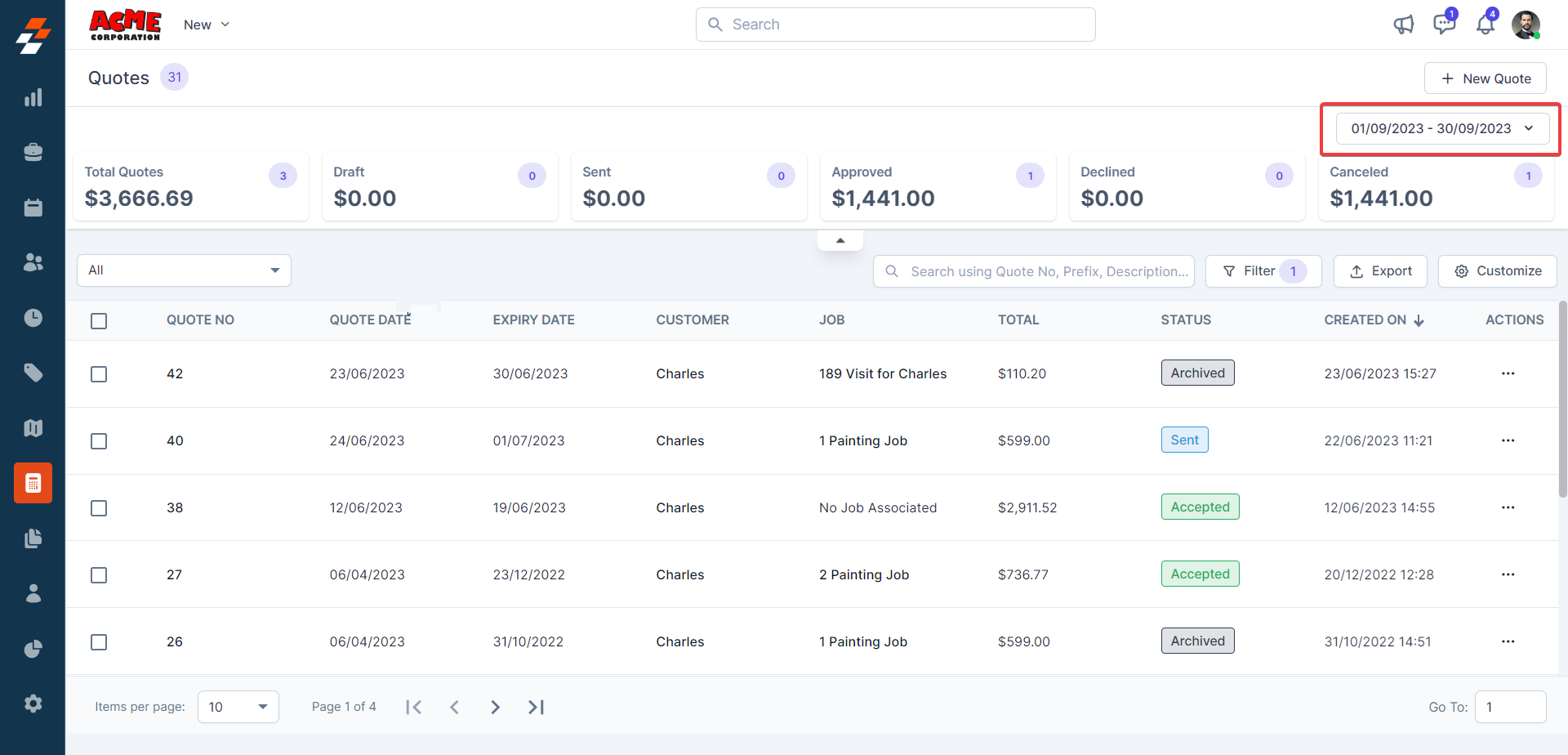Change items per page dropdown
Image resolution: width=1568 pixels, height=755 pixels.
coord(238,707)
